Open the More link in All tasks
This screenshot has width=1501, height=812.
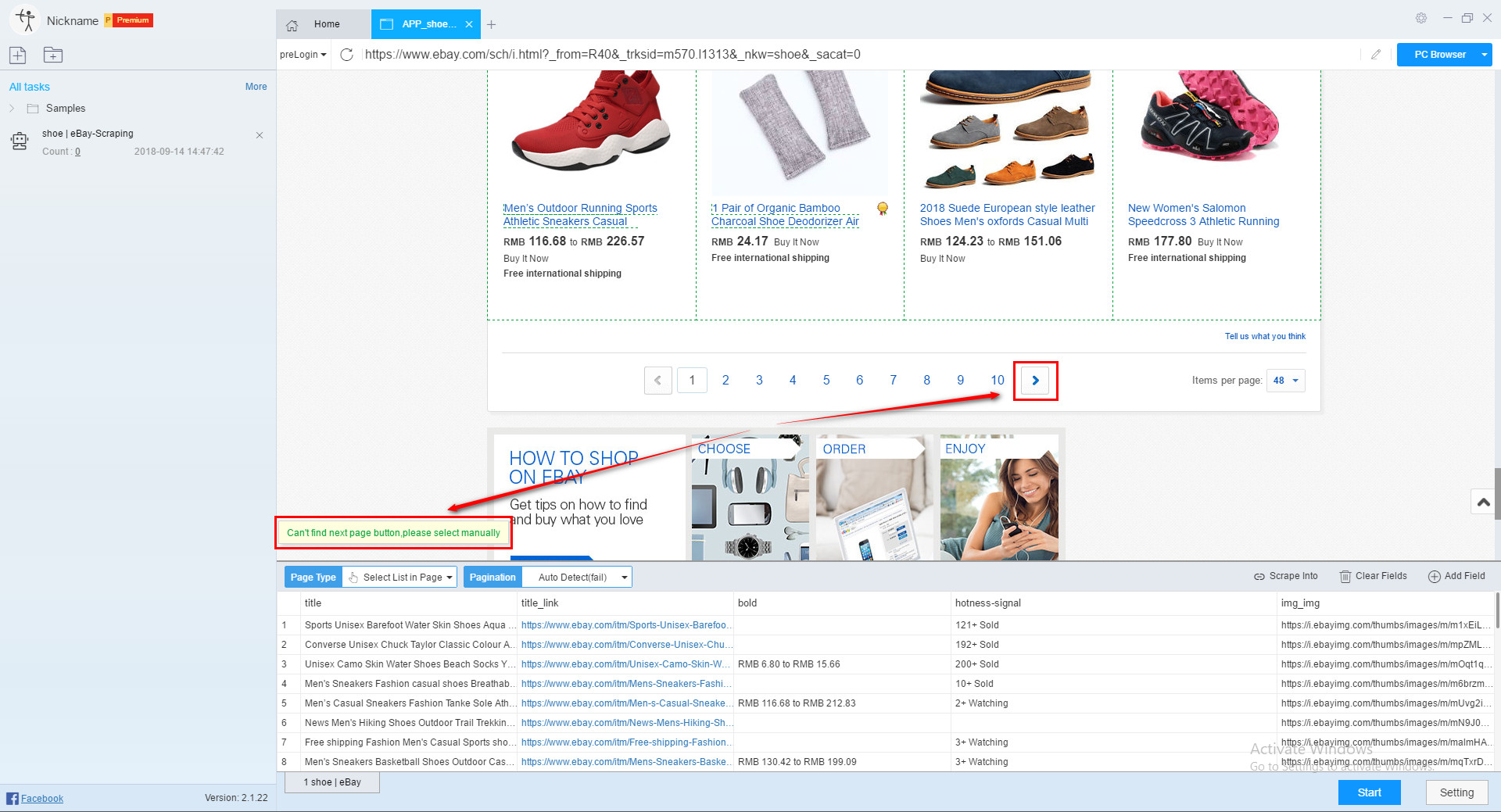point(256,87)
